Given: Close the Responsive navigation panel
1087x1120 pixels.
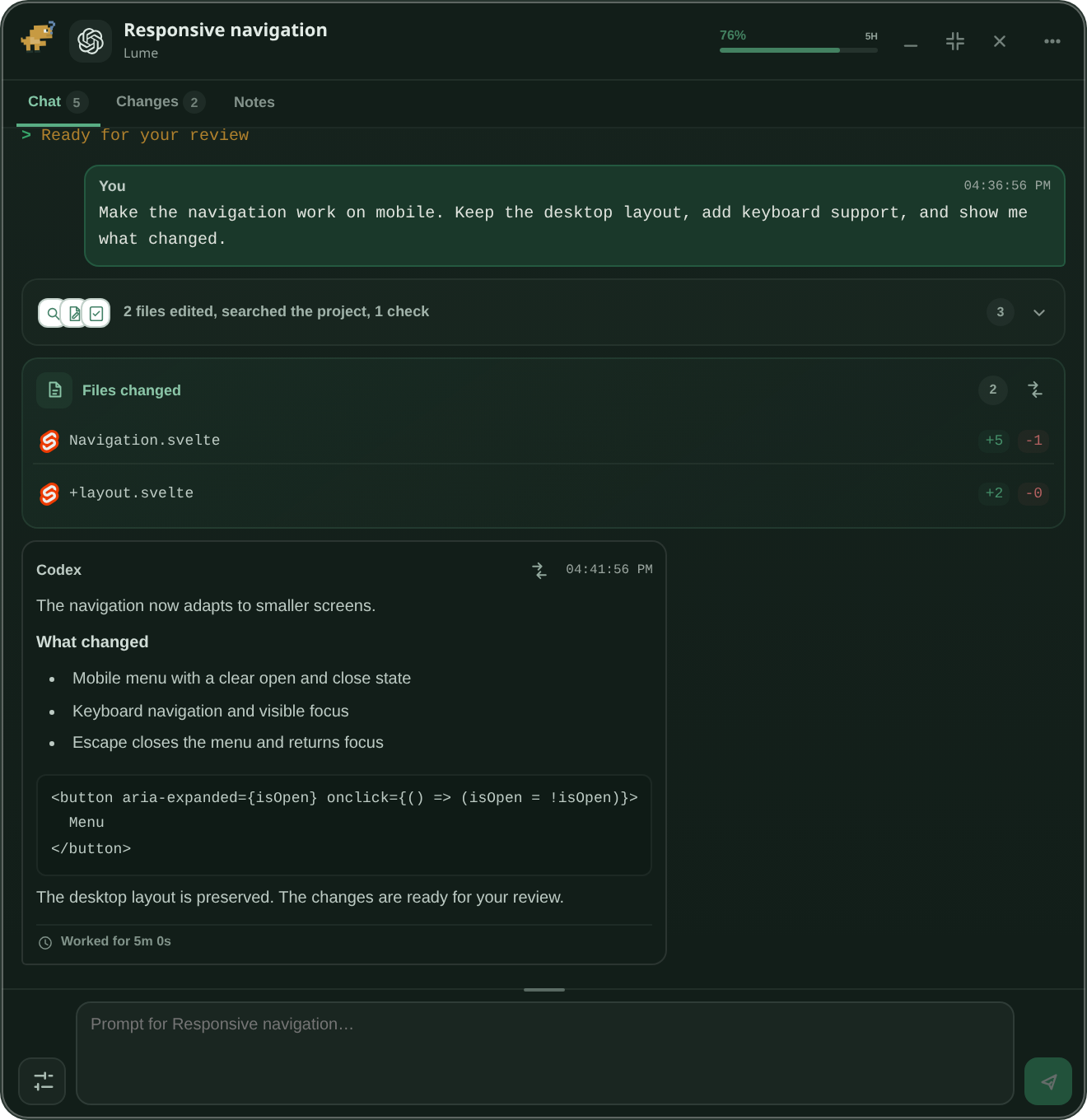Looking at the screenshot, I should (x=1000, y=41).
